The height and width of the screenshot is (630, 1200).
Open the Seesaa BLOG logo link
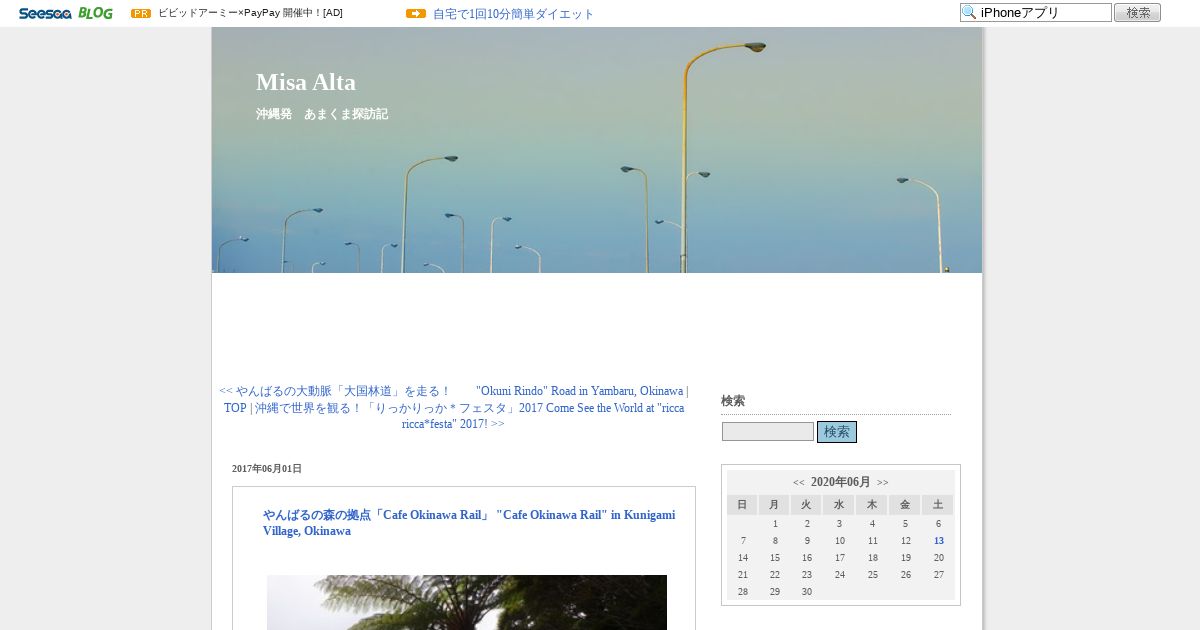tap(65, 13)
